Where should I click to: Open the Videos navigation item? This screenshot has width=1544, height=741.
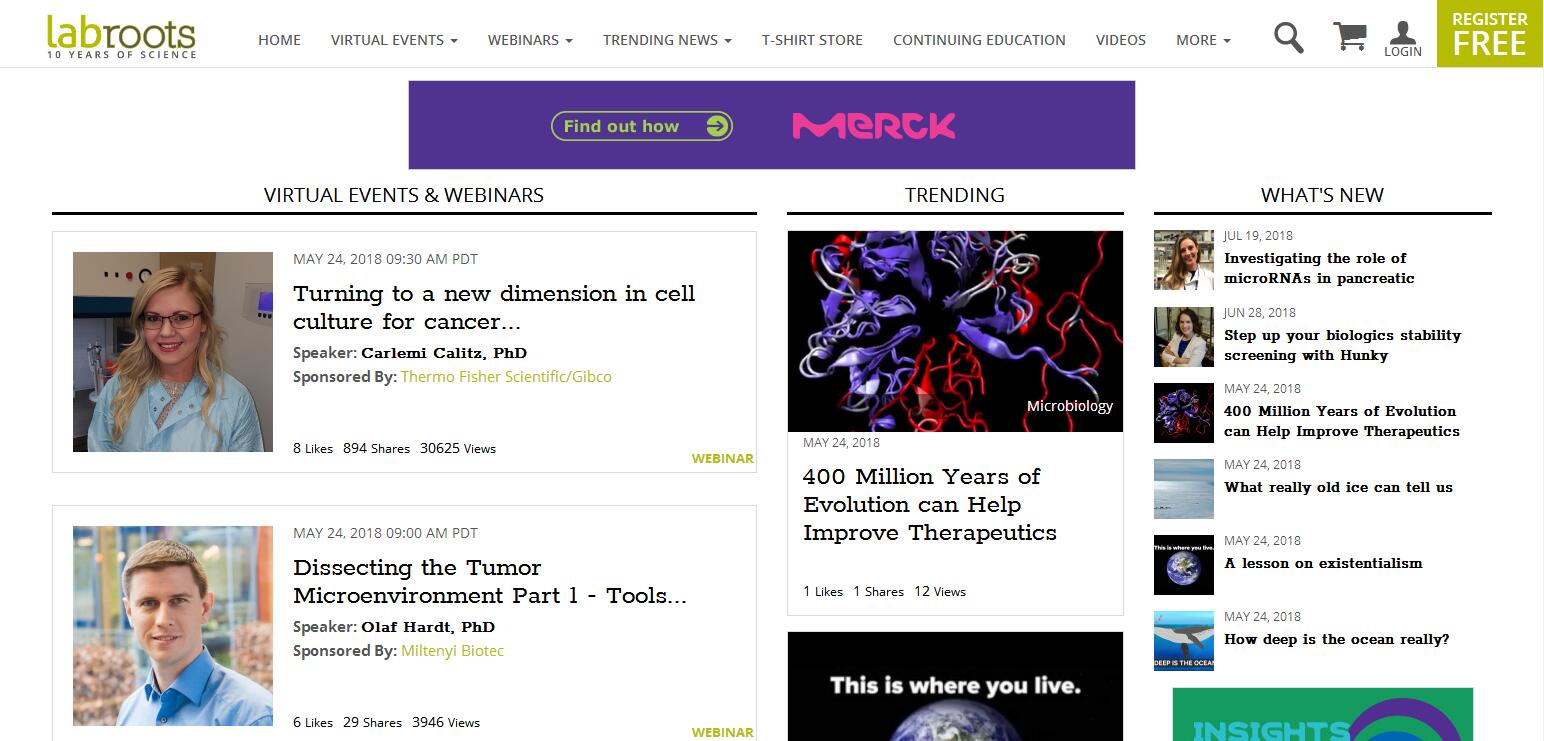pos(1120,40)
